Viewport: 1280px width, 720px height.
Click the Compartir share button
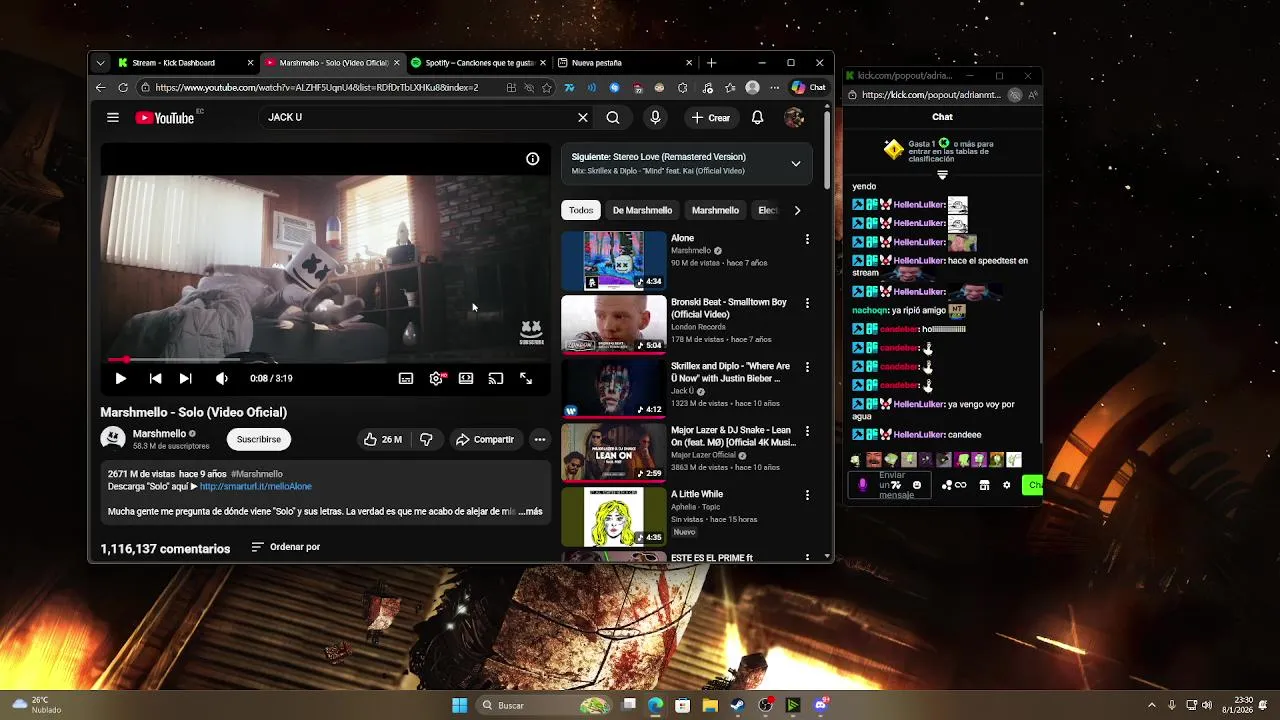tap(484, 439)
